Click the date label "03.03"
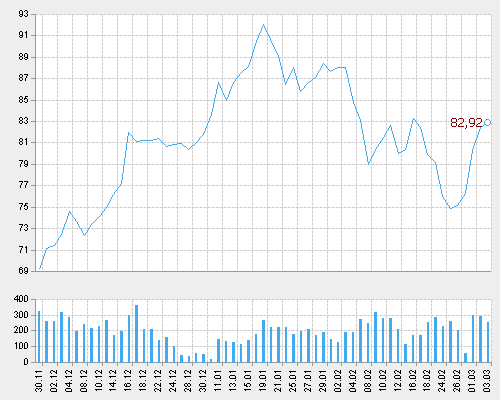 487,380
